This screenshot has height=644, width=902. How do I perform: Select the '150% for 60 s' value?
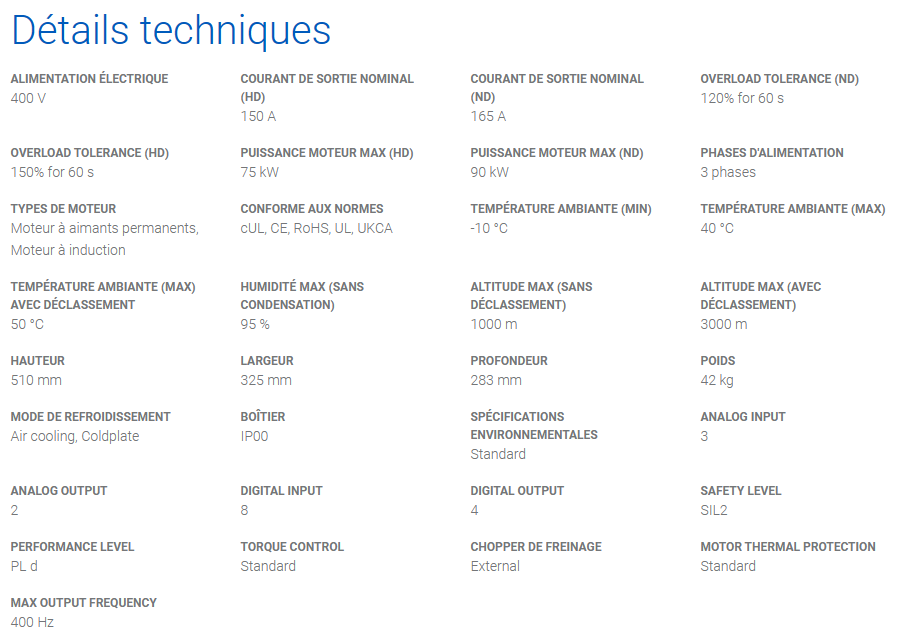(x=52, y=172)
